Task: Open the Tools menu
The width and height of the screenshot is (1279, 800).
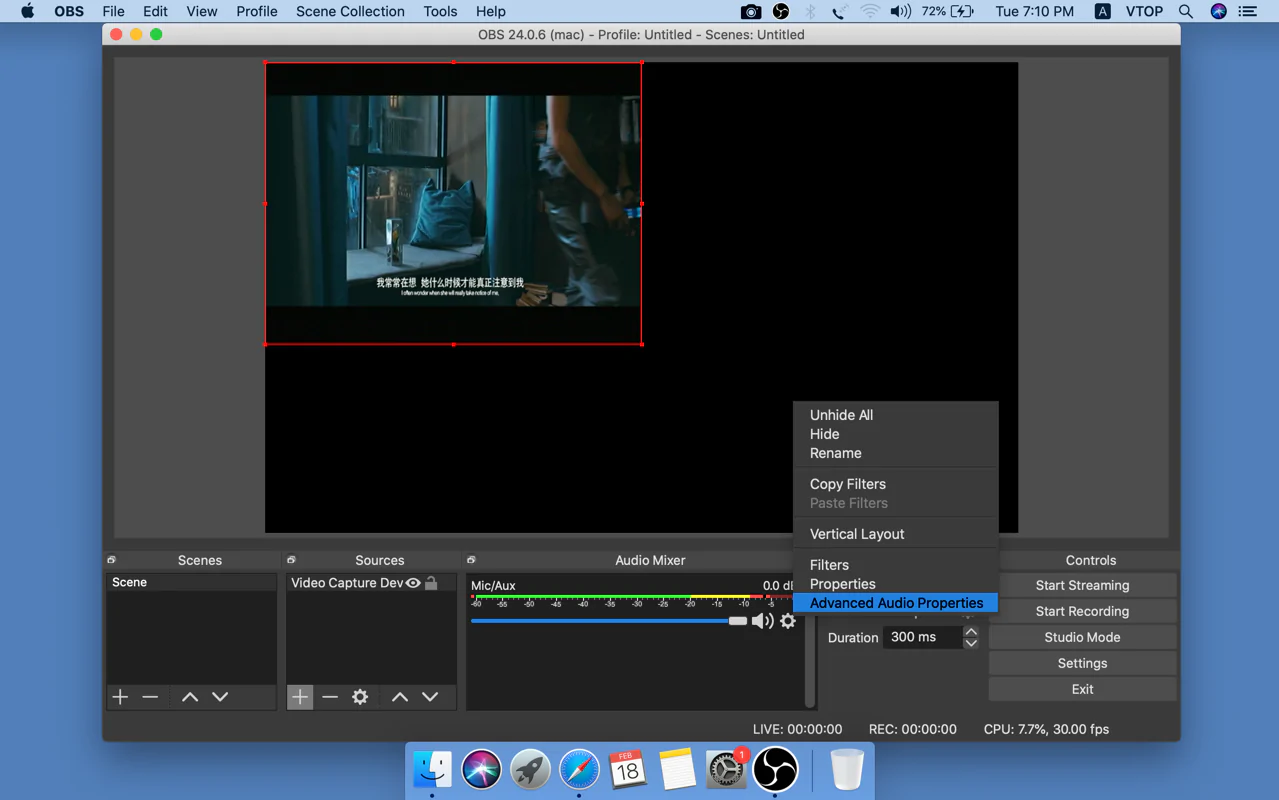Action: (x=440, y=11)
